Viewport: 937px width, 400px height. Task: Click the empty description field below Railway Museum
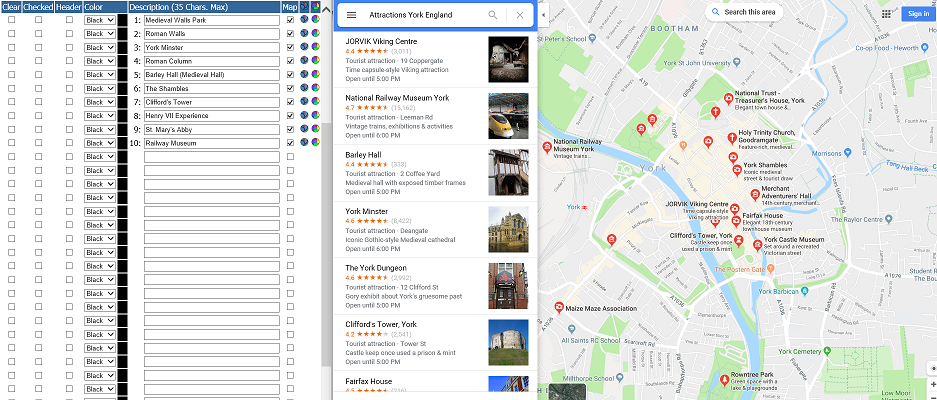click(212, 157)
